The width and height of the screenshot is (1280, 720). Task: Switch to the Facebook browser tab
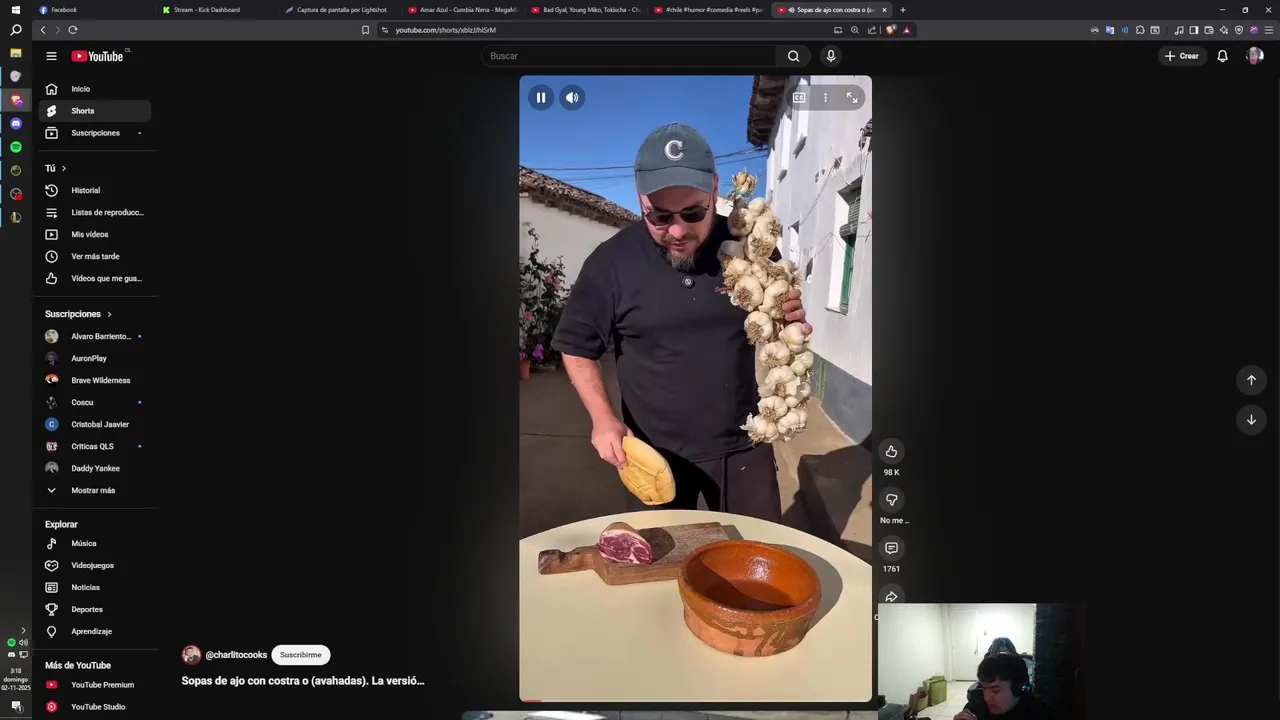coord(95,10)
